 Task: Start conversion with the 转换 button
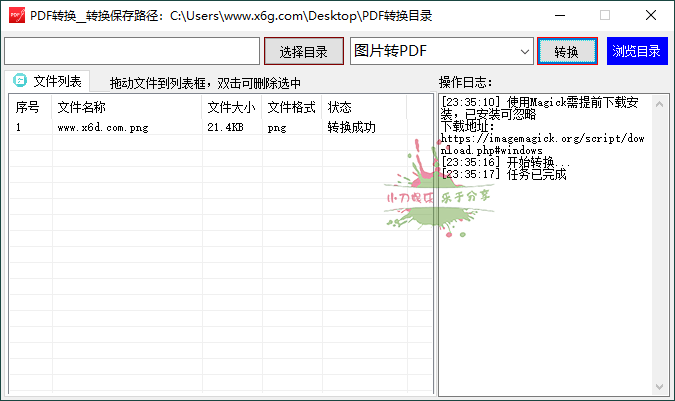pyautogui.click(x=566, y=52)
